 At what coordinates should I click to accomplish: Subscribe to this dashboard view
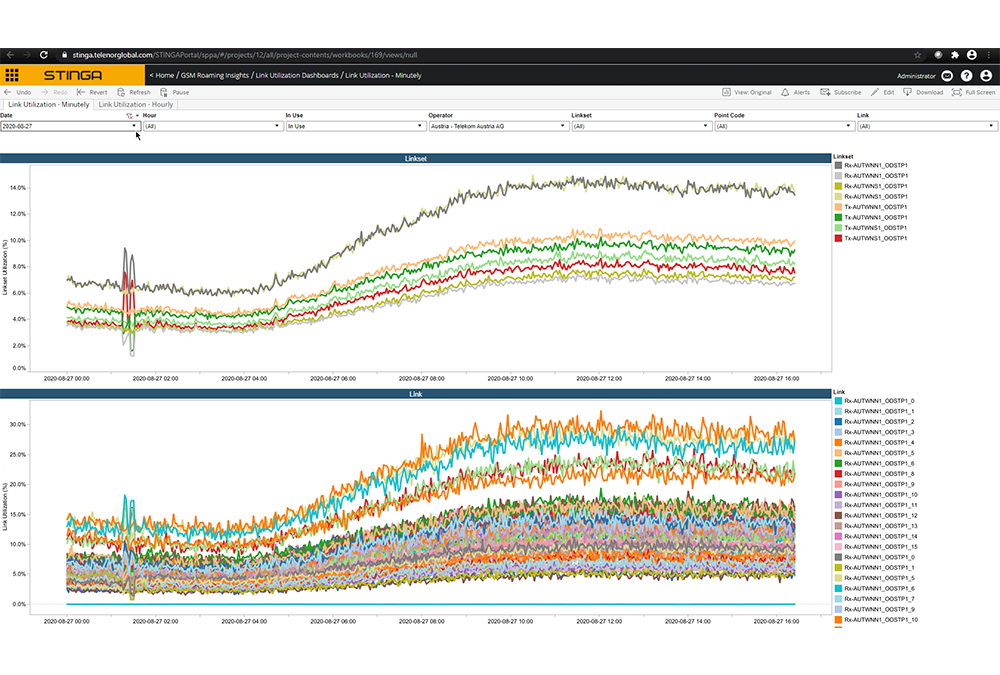pyautogui.click(x=841, y=93)
